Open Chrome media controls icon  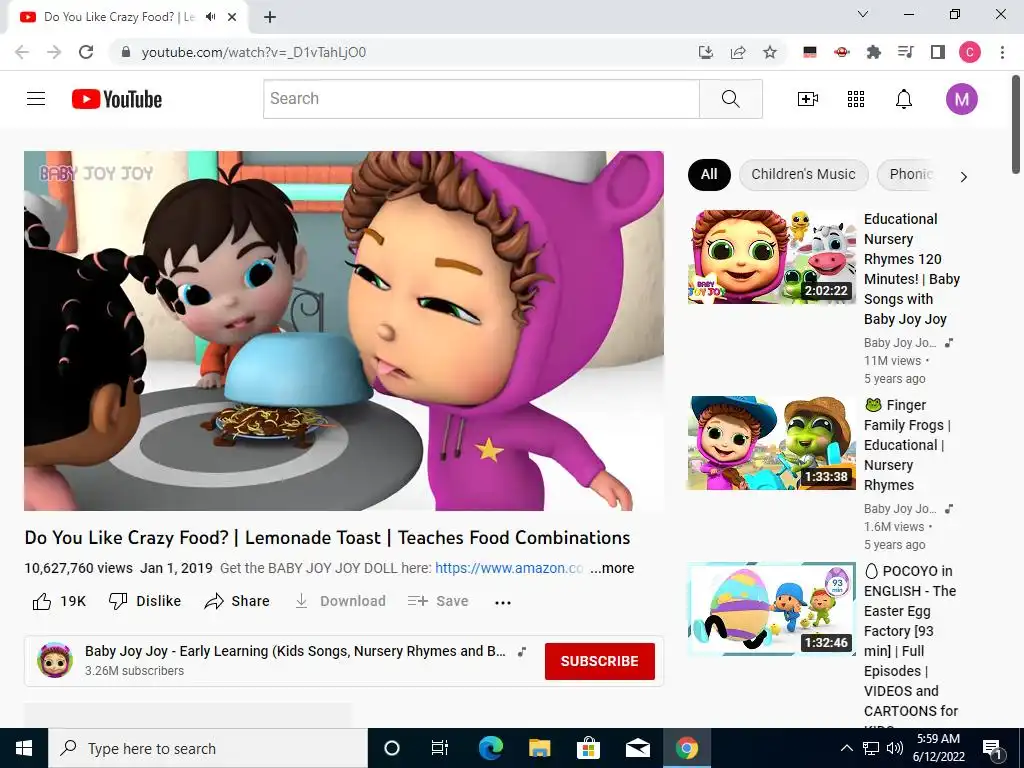(905, 52)
